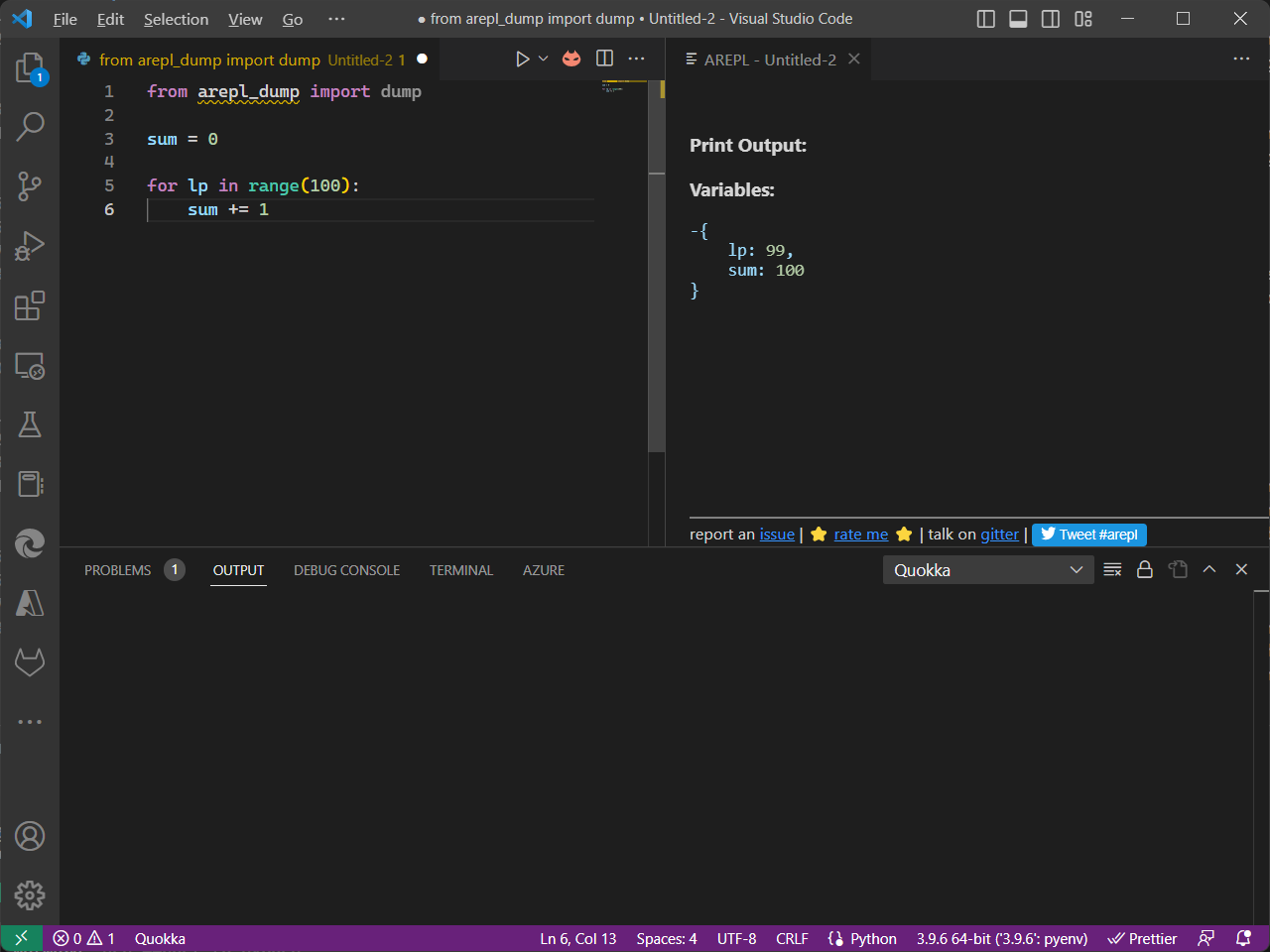Open run options dropdown arrow
Screen dimensions: 1270x952
coord(543,59)
